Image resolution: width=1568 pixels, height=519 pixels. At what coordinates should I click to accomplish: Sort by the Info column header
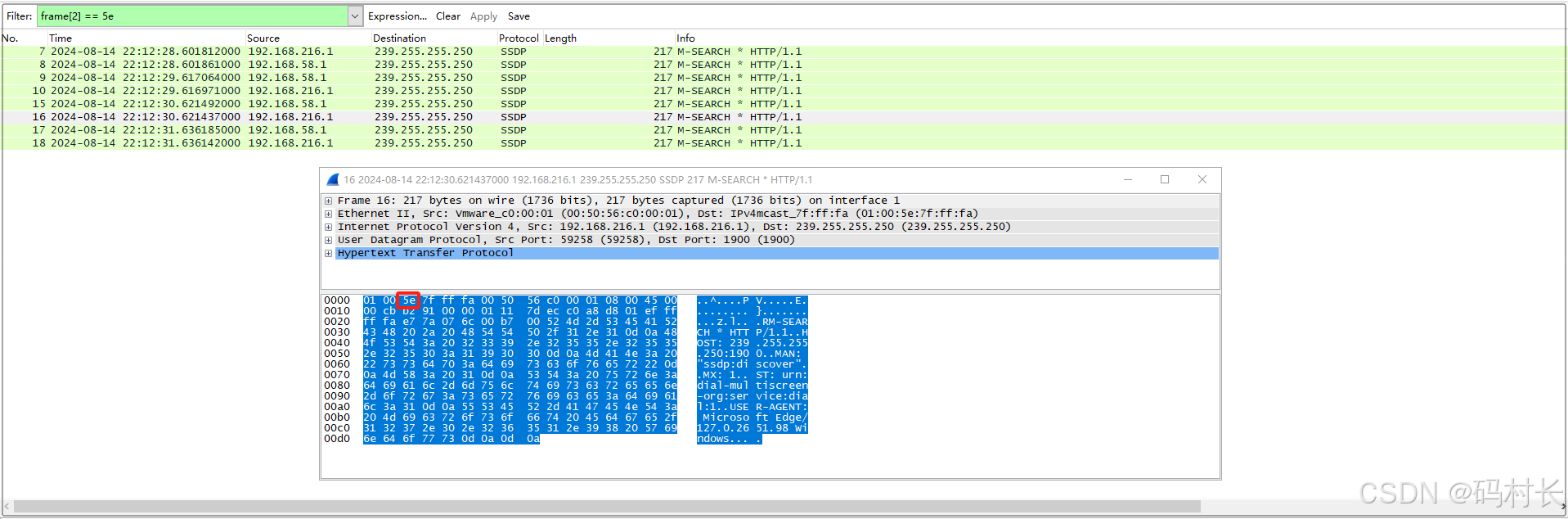[x=685, y=38]
